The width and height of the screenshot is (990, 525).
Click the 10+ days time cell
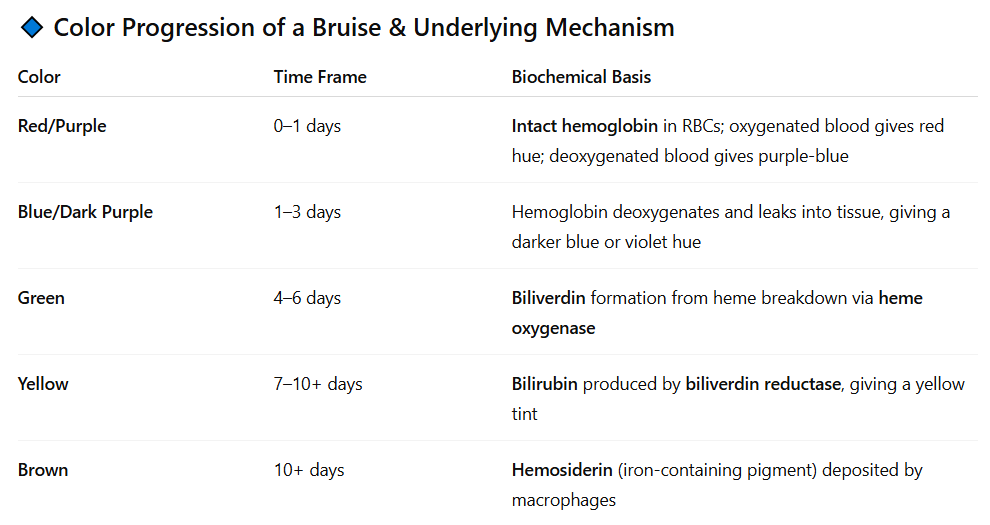pos(309,470)
